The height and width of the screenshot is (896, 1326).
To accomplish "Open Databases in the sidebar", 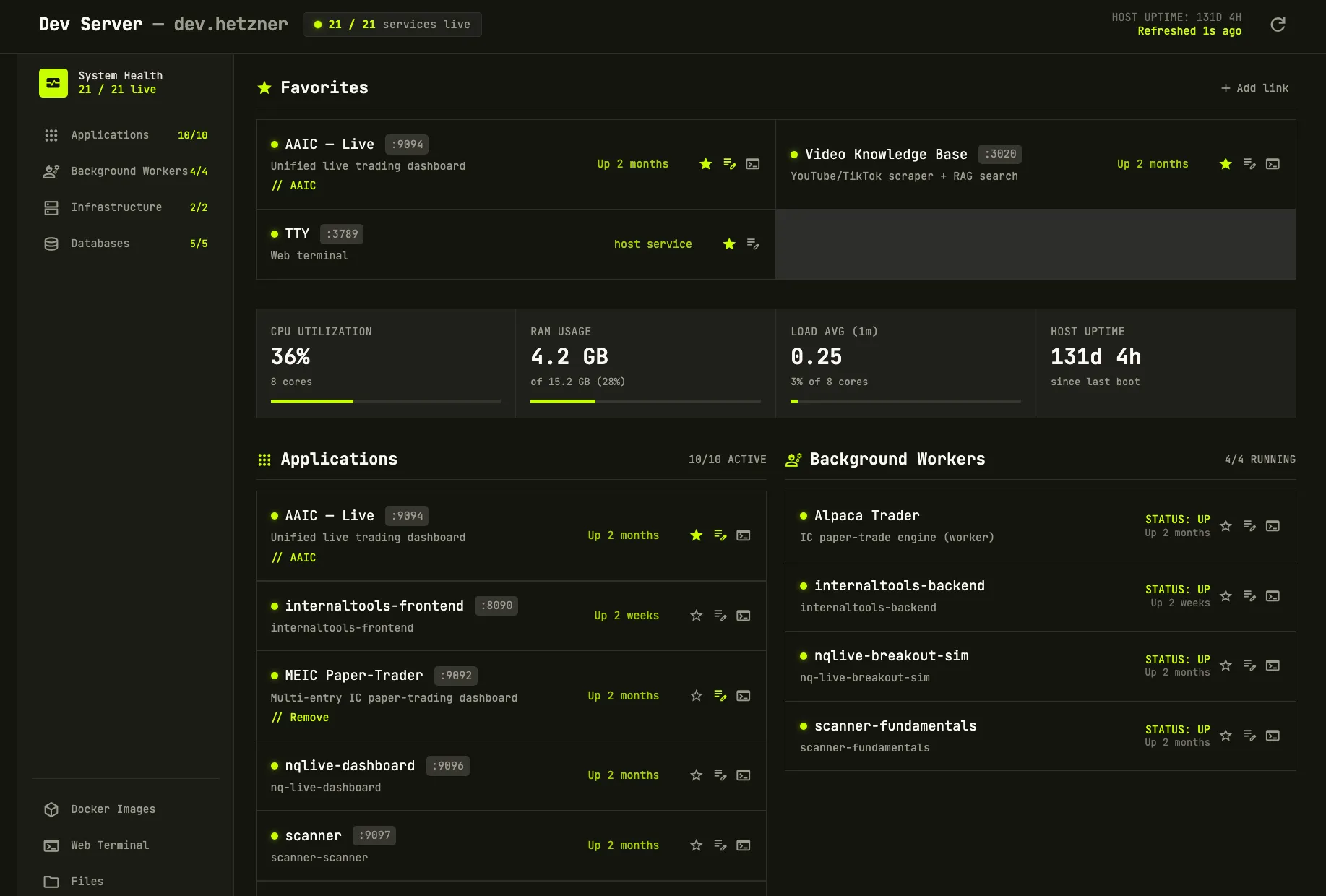I will [126, 244].
